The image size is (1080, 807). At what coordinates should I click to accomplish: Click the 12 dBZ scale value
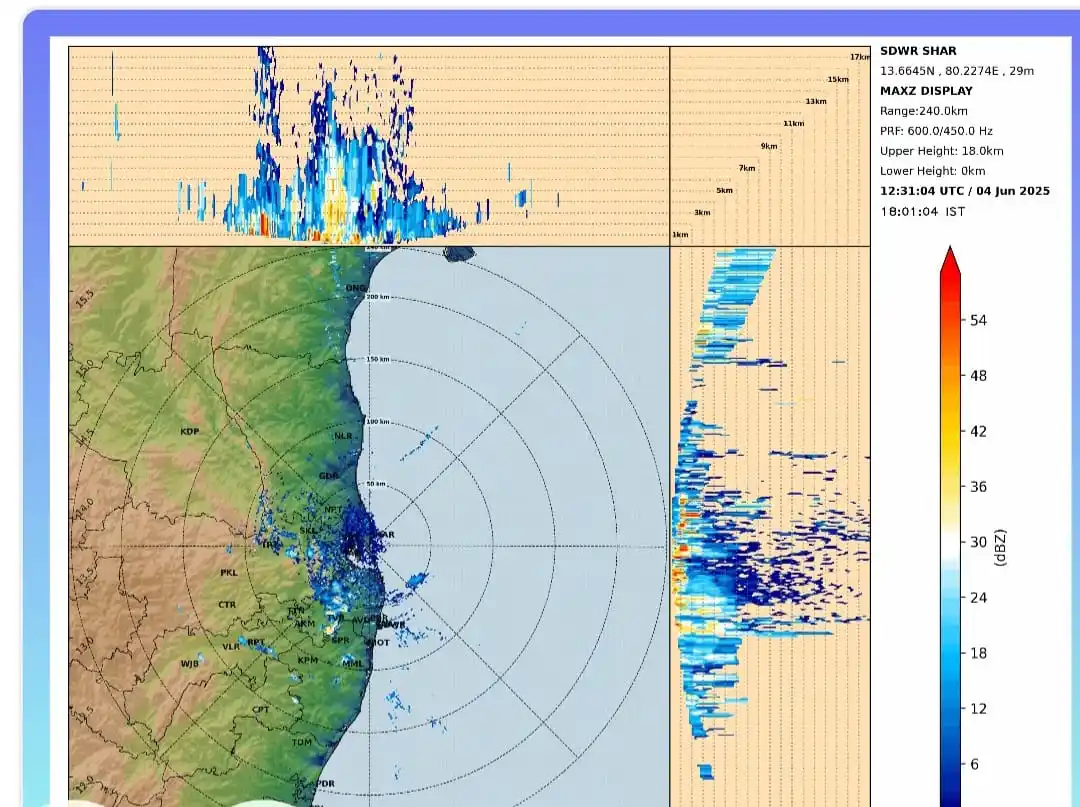click(978, 709)
